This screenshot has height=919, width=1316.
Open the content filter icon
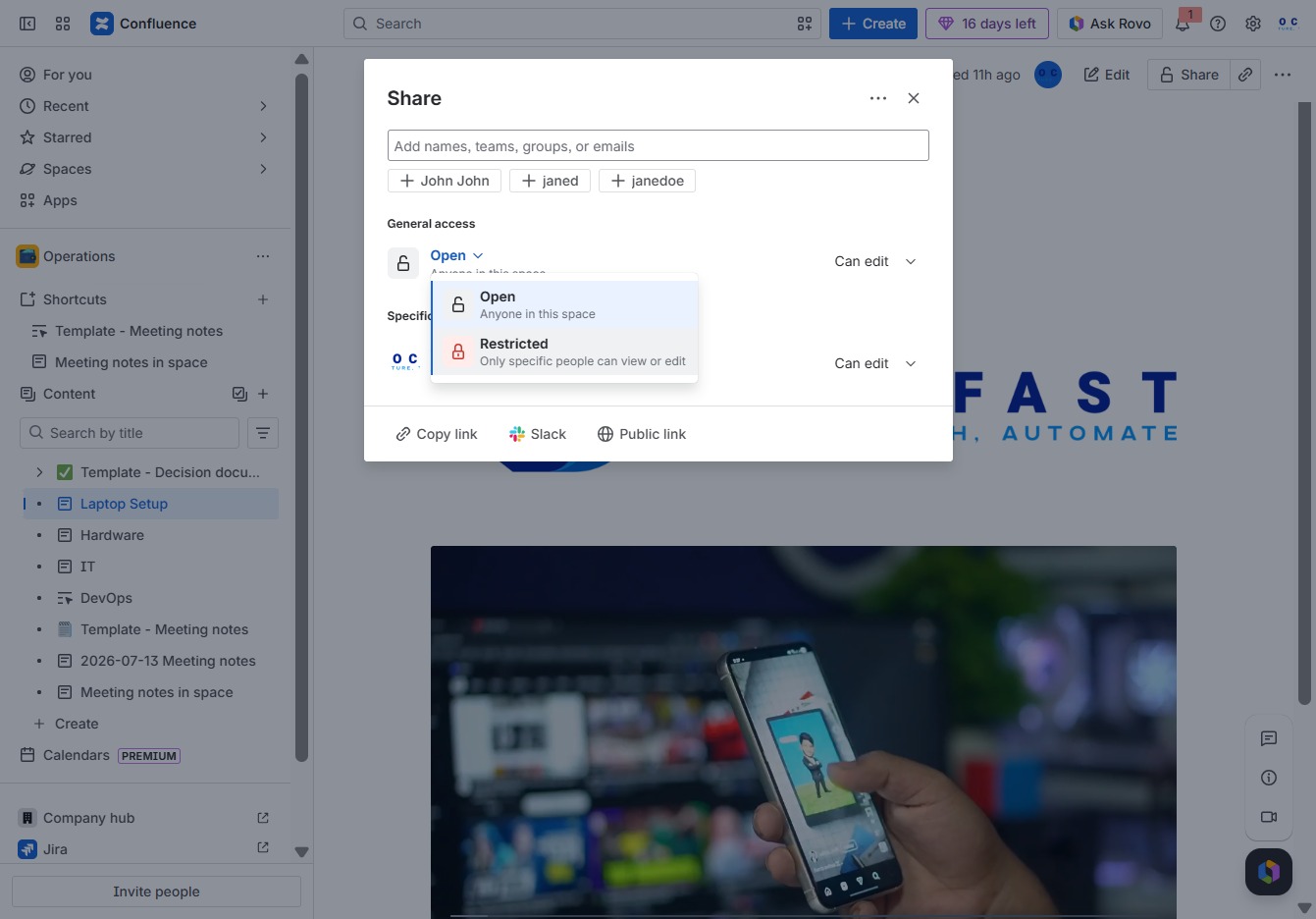[263, 433]
